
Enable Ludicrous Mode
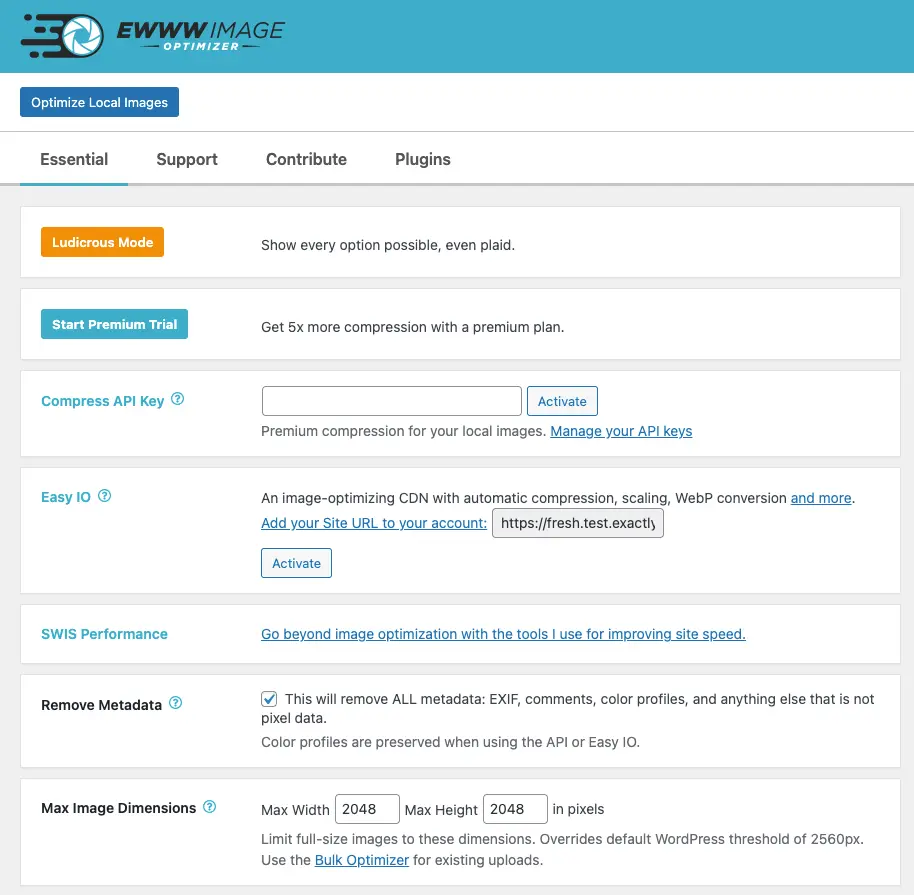(x=102, y=242)
